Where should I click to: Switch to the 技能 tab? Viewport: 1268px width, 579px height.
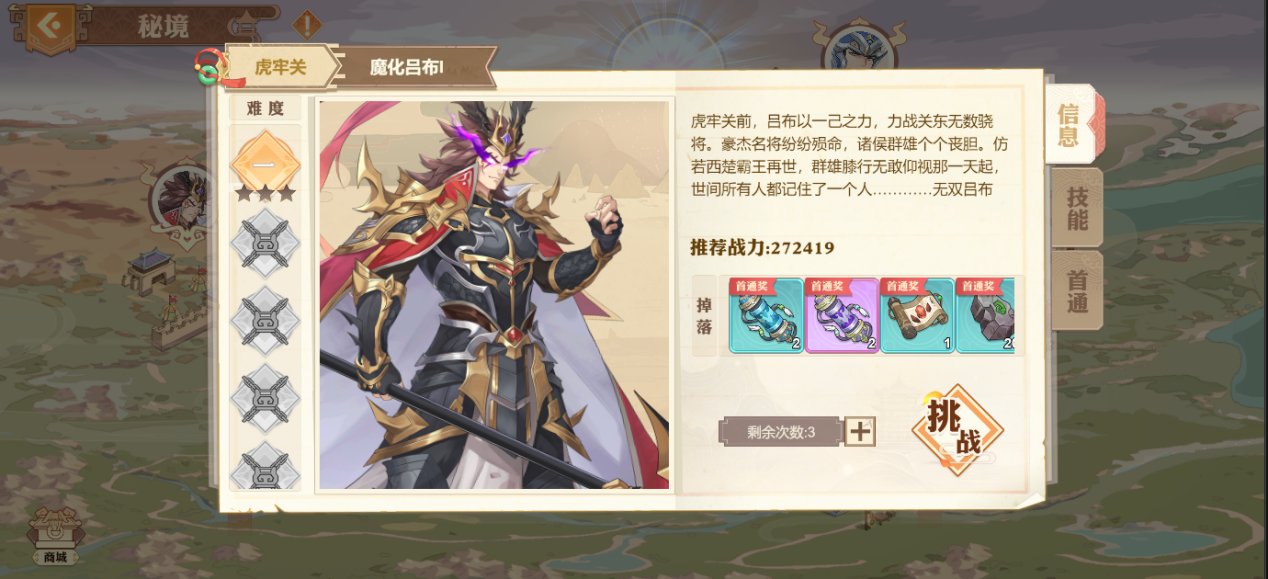(x=1077, y=207)
